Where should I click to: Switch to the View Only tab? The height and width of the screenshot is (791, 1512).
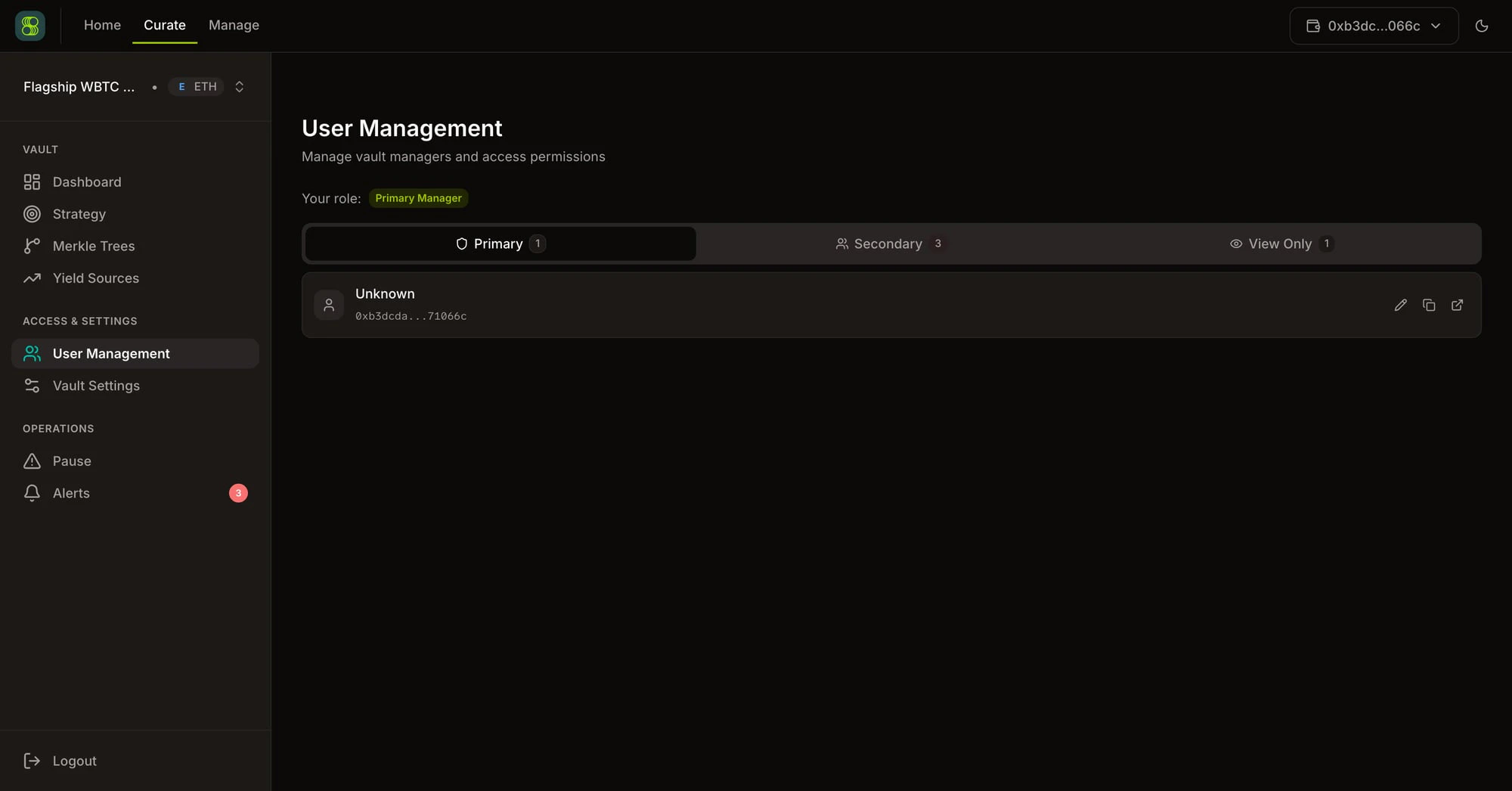pos(1282,244)
